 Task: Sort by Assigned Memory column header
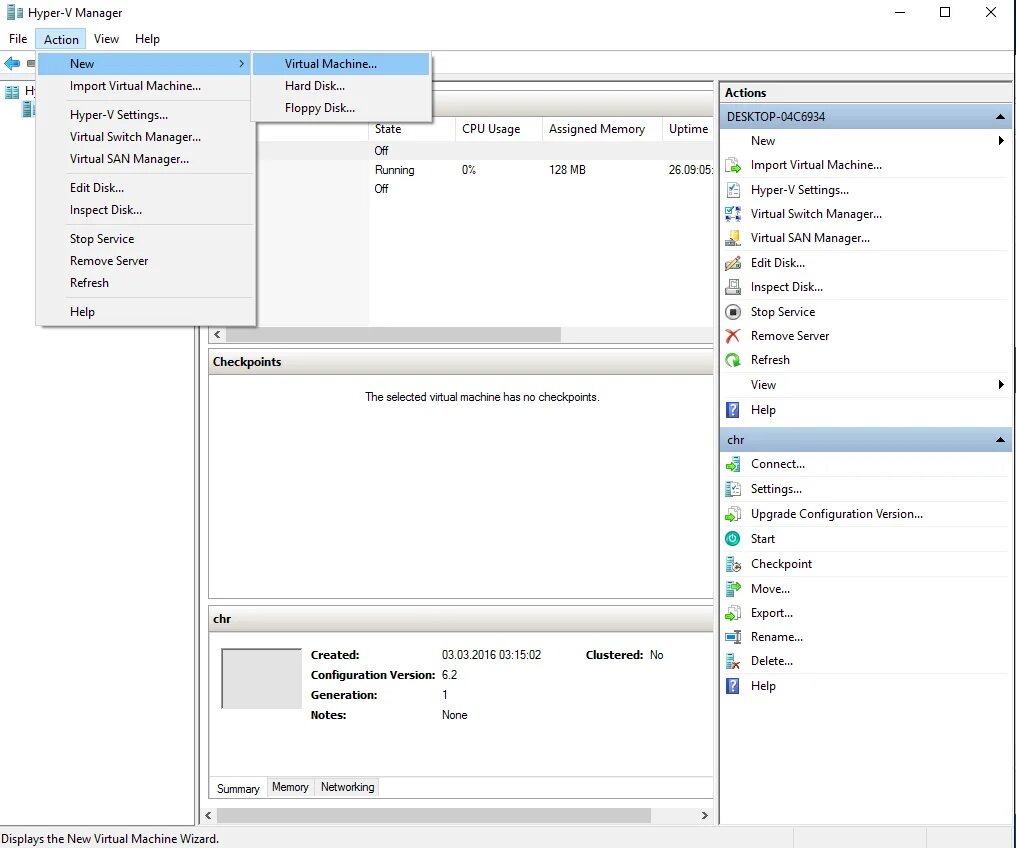pos(603,129)
